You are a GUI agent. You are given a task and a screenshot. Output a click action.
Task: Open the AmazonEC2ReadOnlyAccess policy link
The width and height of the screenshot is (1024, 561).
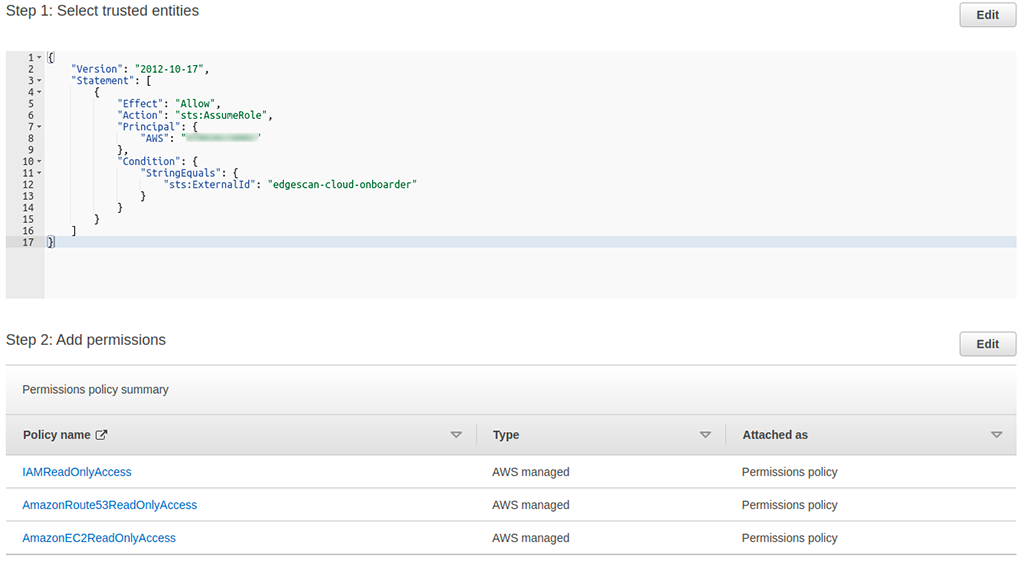(x=99, y=538)
